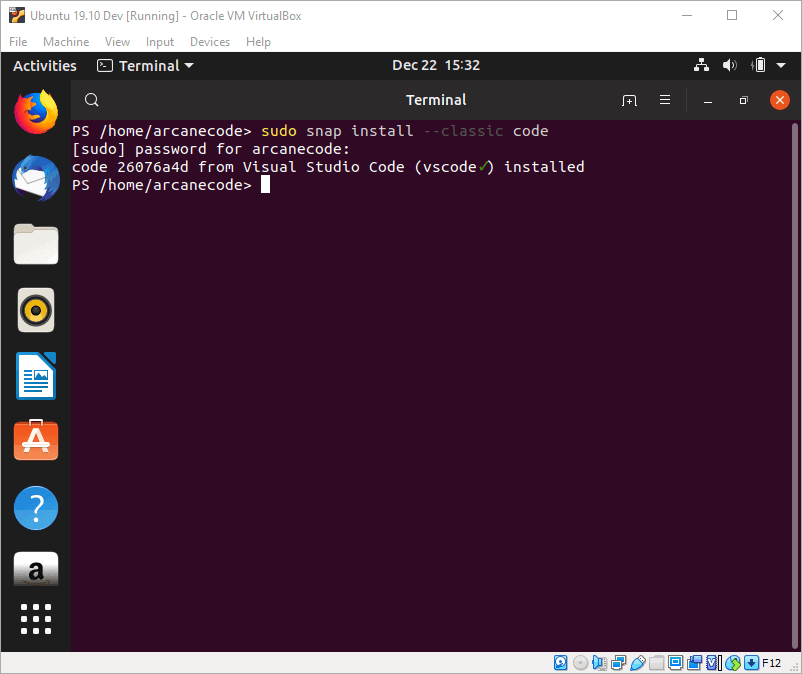Click the terminal search magnifier icon
The width and height of the screenshot is (802, 674).
point(92,100)
